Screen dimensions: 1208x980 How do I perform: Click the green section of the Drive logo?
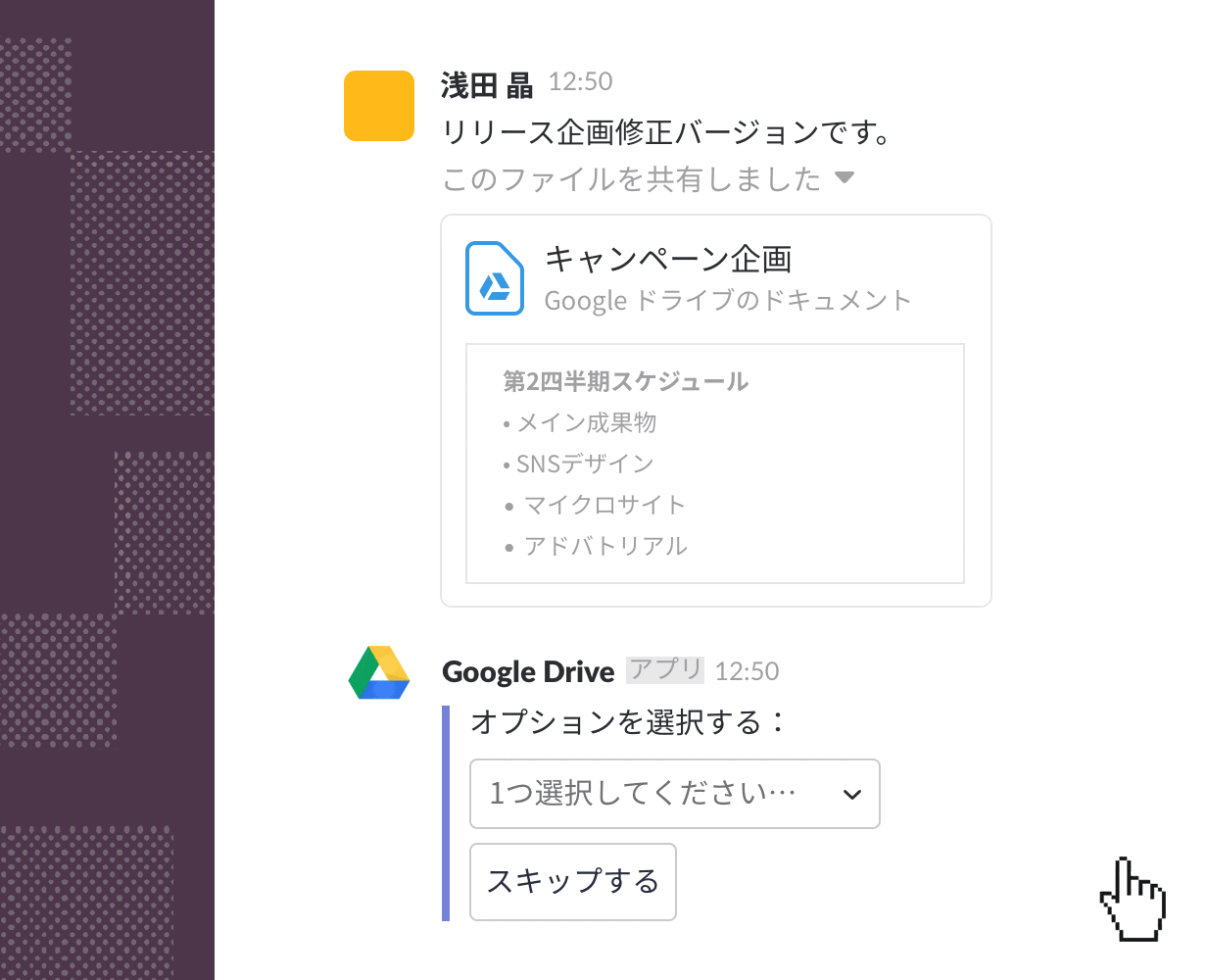[x=364, y=671]
